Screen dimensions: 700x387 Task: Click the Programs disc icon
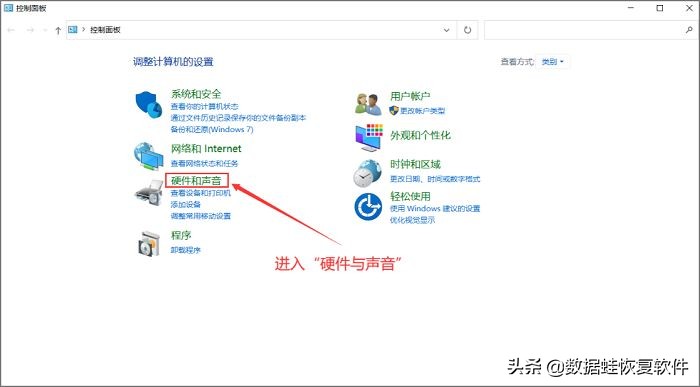tap(149, 244)
